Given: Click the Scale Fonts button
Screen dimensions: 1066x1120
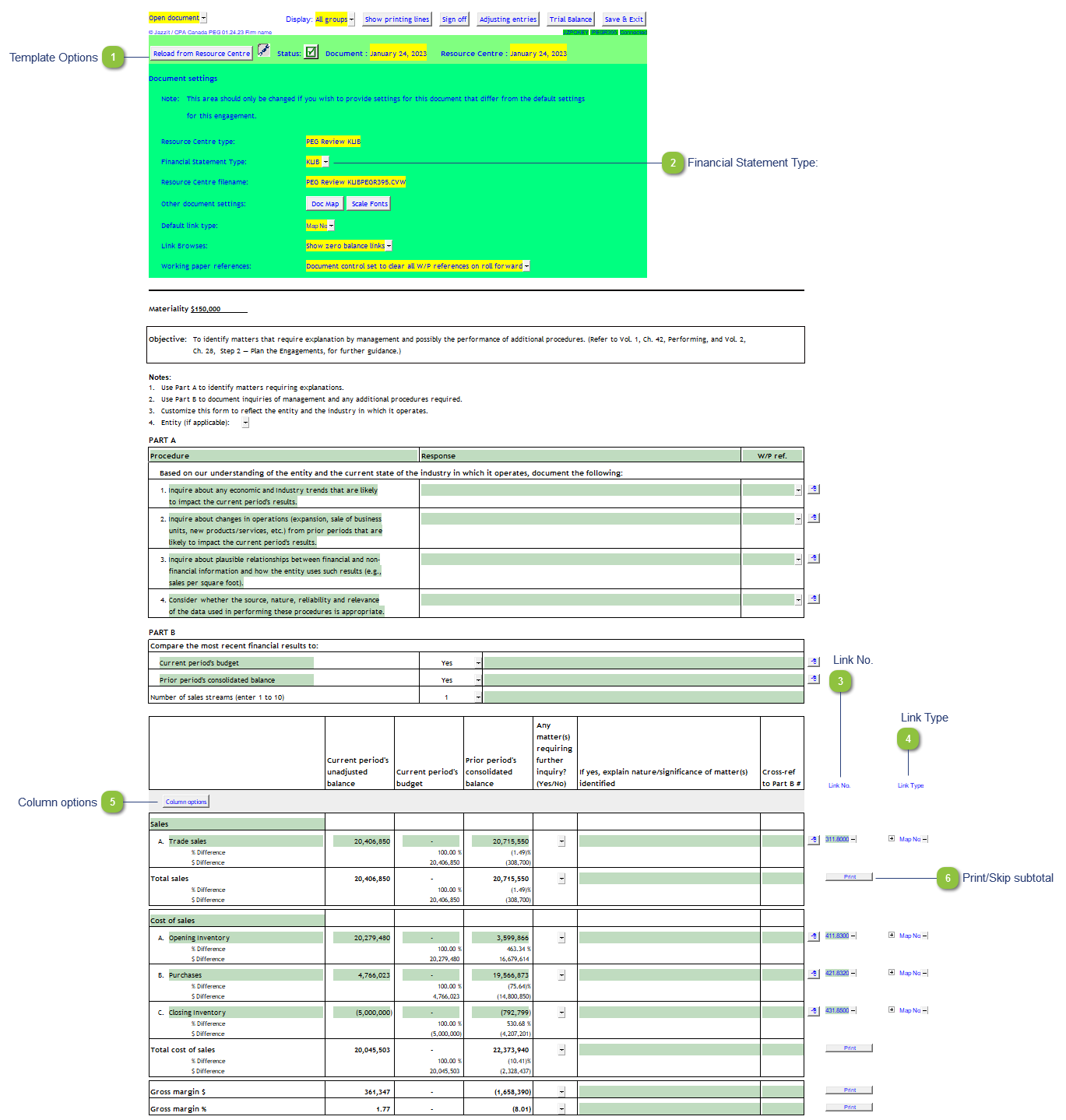Looking at the screenshot, I should coord(369,204).
